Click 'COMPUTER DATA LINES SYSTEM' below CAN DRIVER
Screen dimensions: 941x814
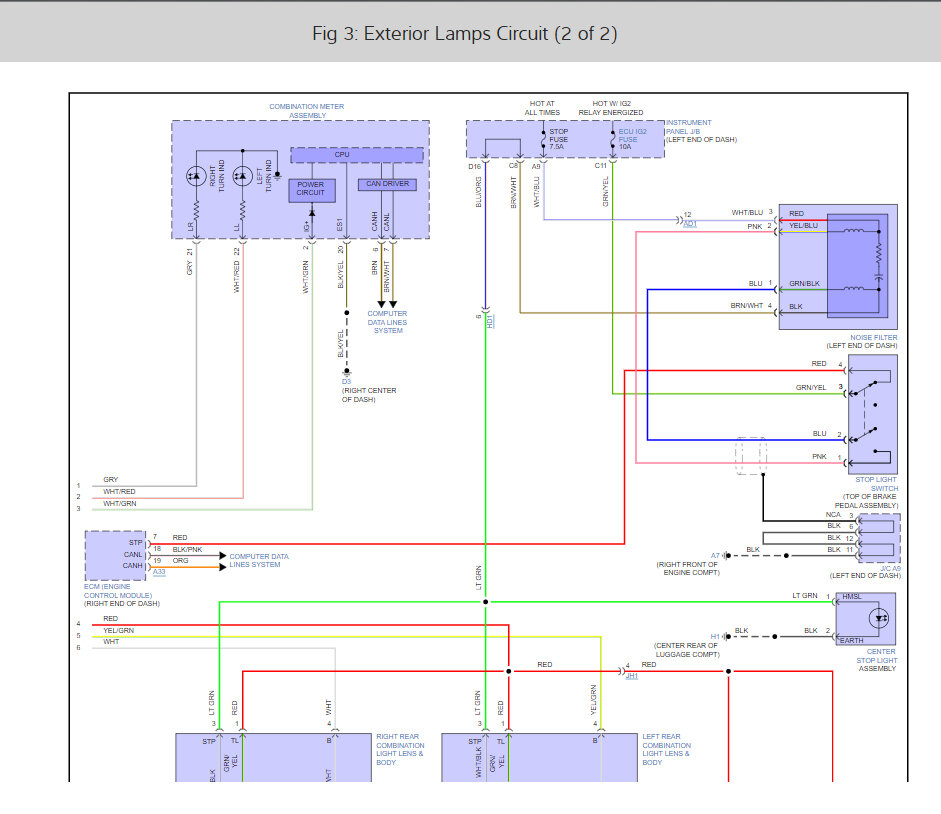click(387, 322)
